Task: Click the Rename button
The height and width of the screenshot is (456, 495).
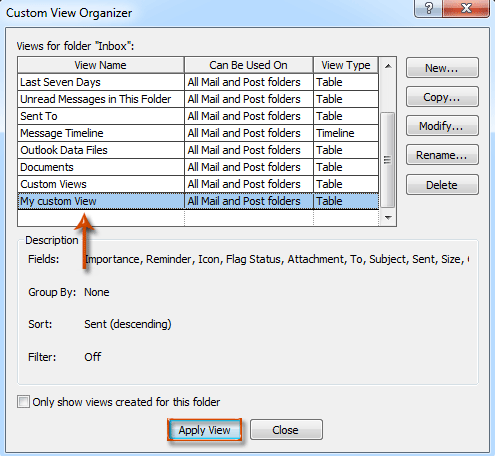Action: point(442,155)
